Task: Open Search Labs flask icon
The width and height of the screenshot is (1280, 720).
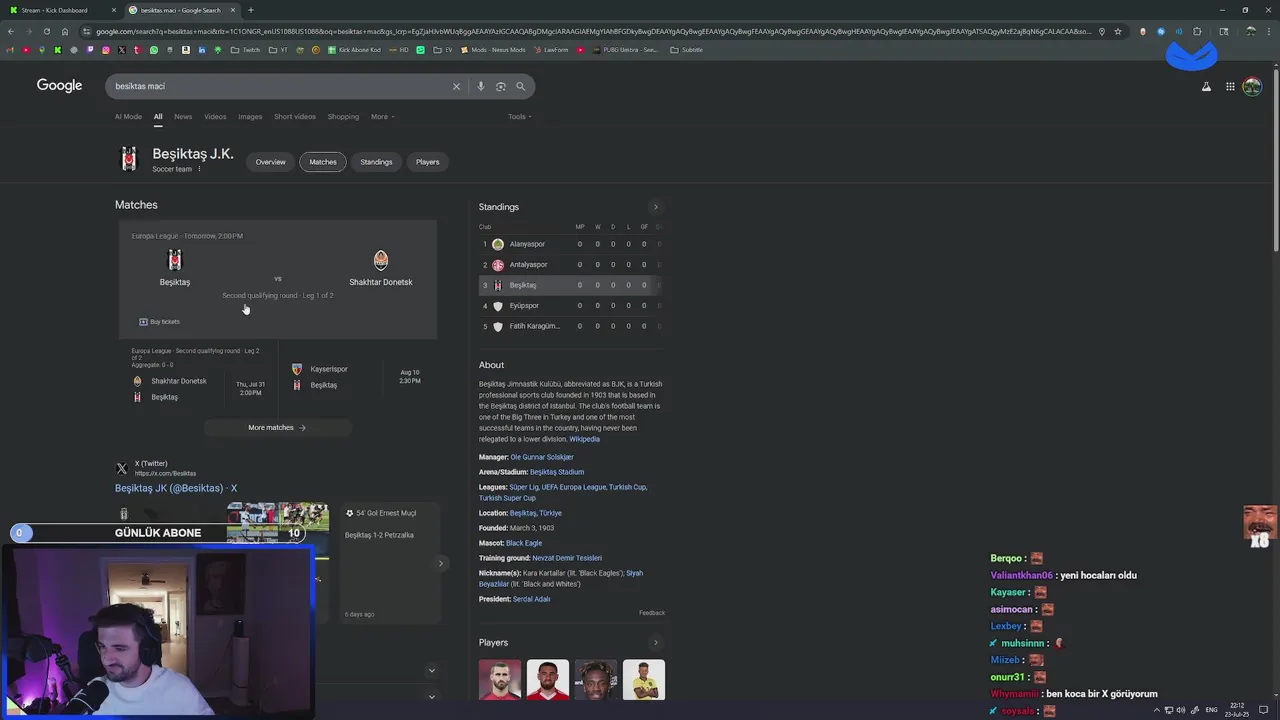Action: coord(1206,87)
